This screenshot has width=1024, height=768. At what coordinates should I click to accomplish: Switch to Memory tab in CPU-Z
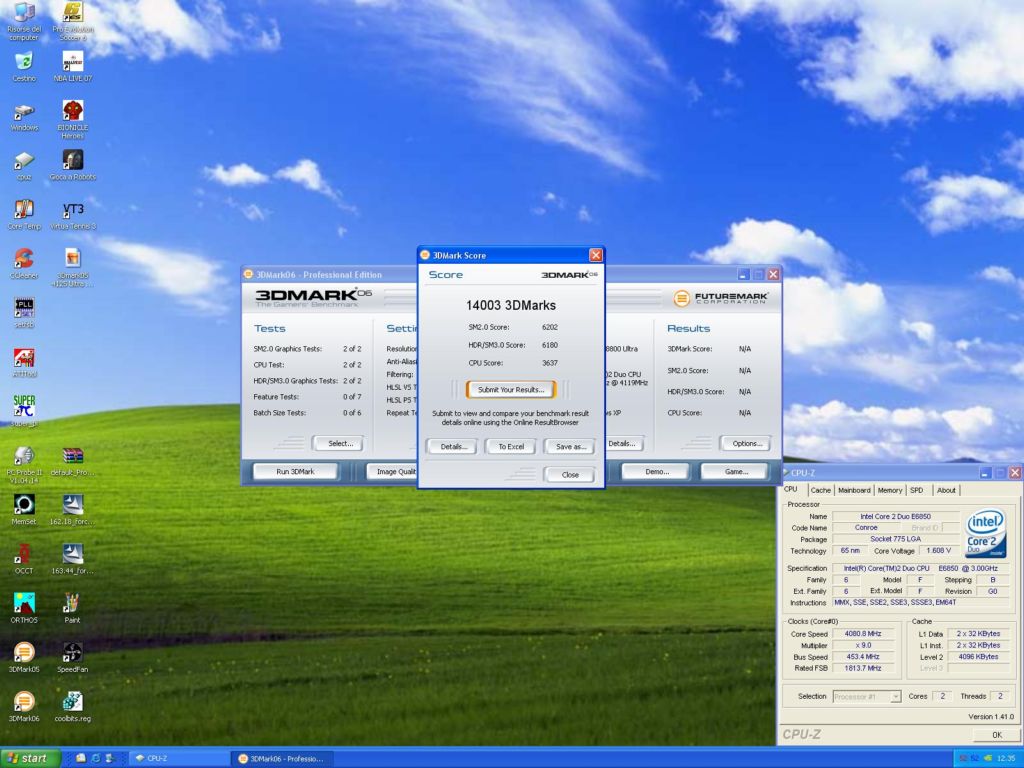(x=889, y=490)
